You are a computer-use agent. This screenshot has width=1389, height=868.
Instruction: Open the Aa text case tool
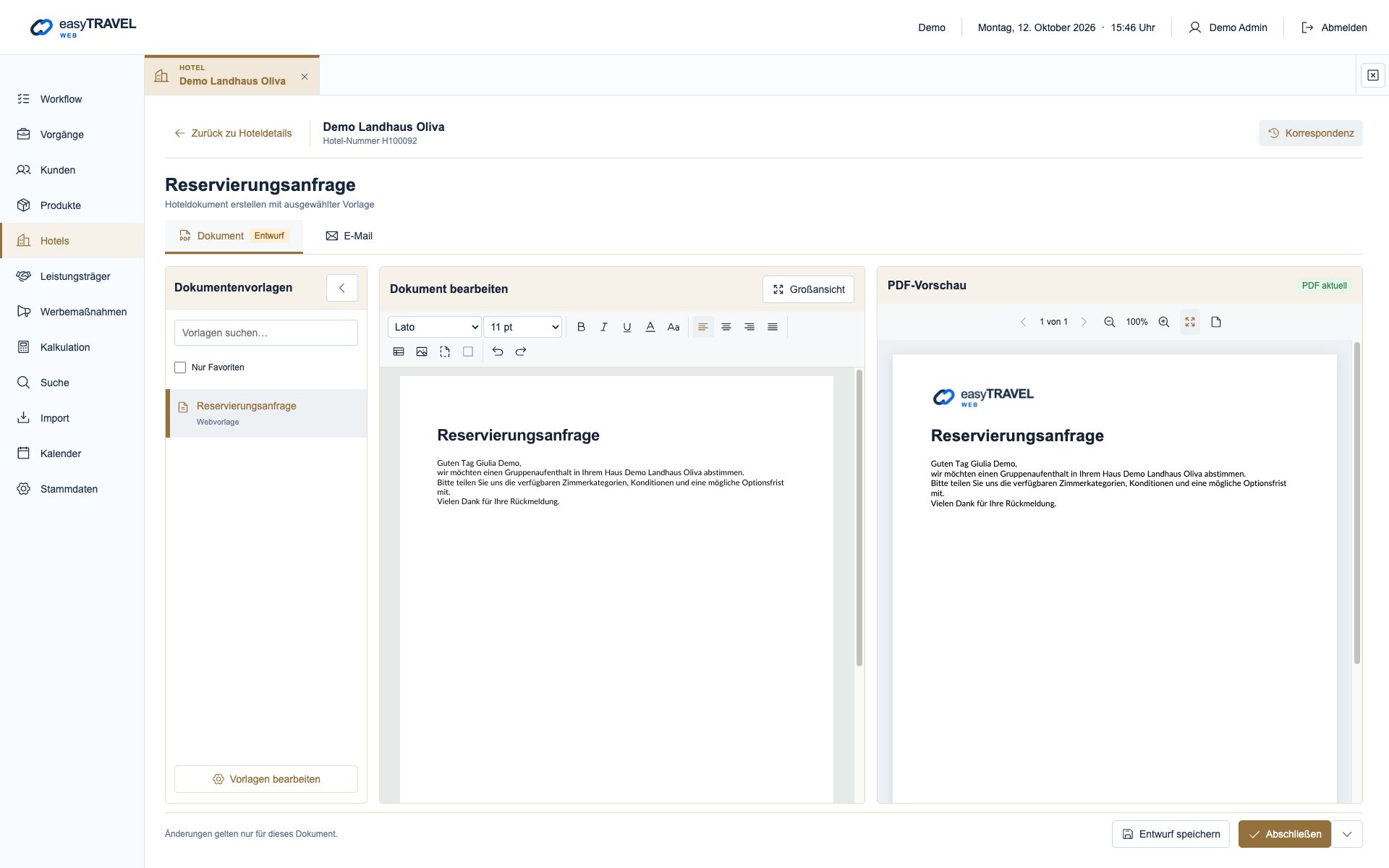tap(674, 327)
